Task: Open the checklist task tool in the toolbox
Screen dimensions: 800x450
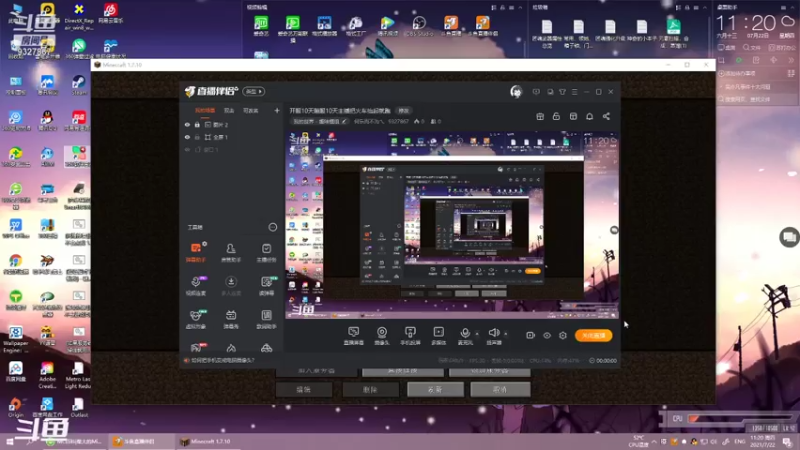Action: (x=266, y=252)
